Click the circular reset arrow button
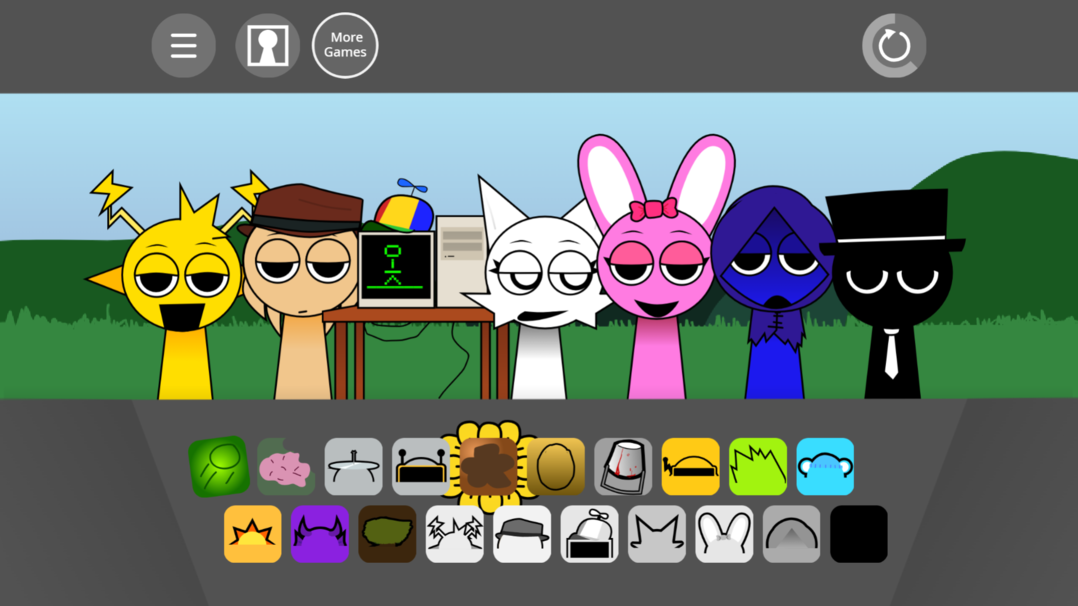The width and height of the screenshot is (1078, 606). [894, 45]
